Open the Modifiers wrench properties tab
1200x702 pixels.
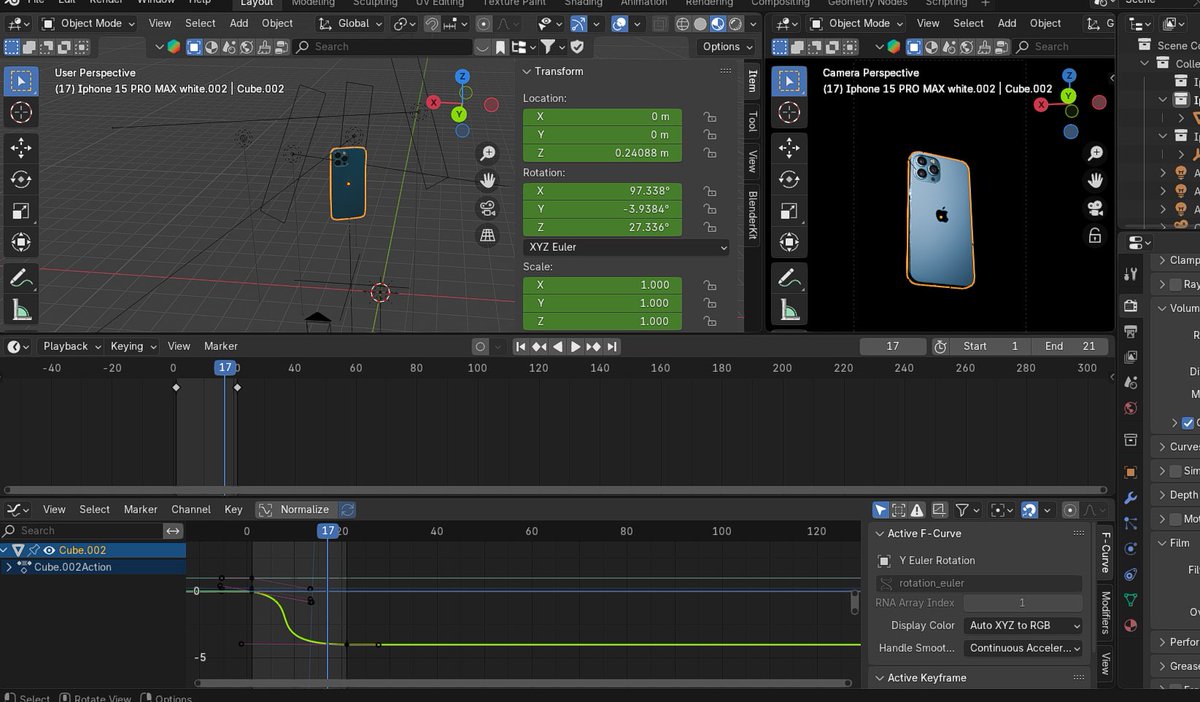click(1131, 498)
